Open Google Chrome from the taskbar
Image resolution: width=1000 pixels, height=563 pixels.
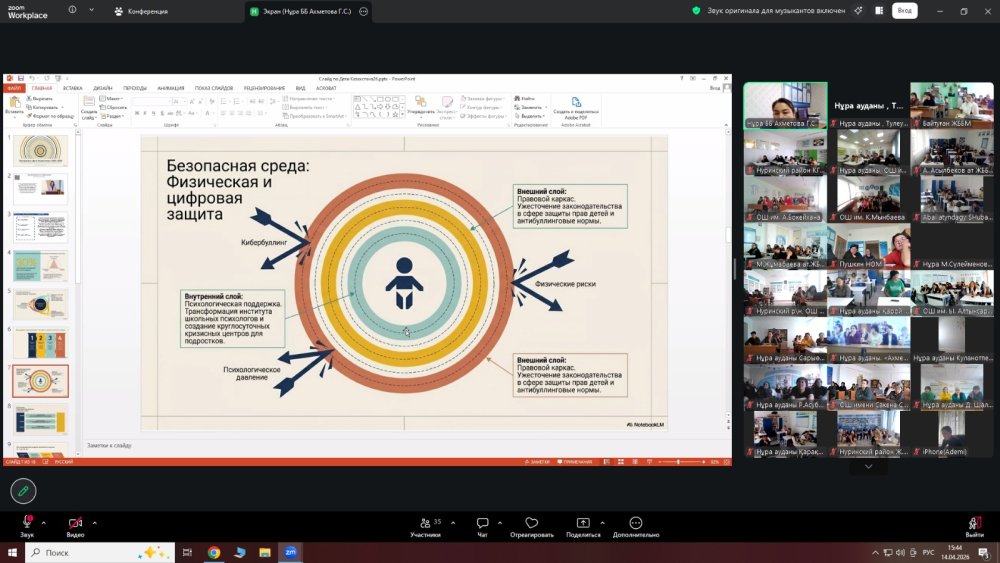click(x=214, y=552)
